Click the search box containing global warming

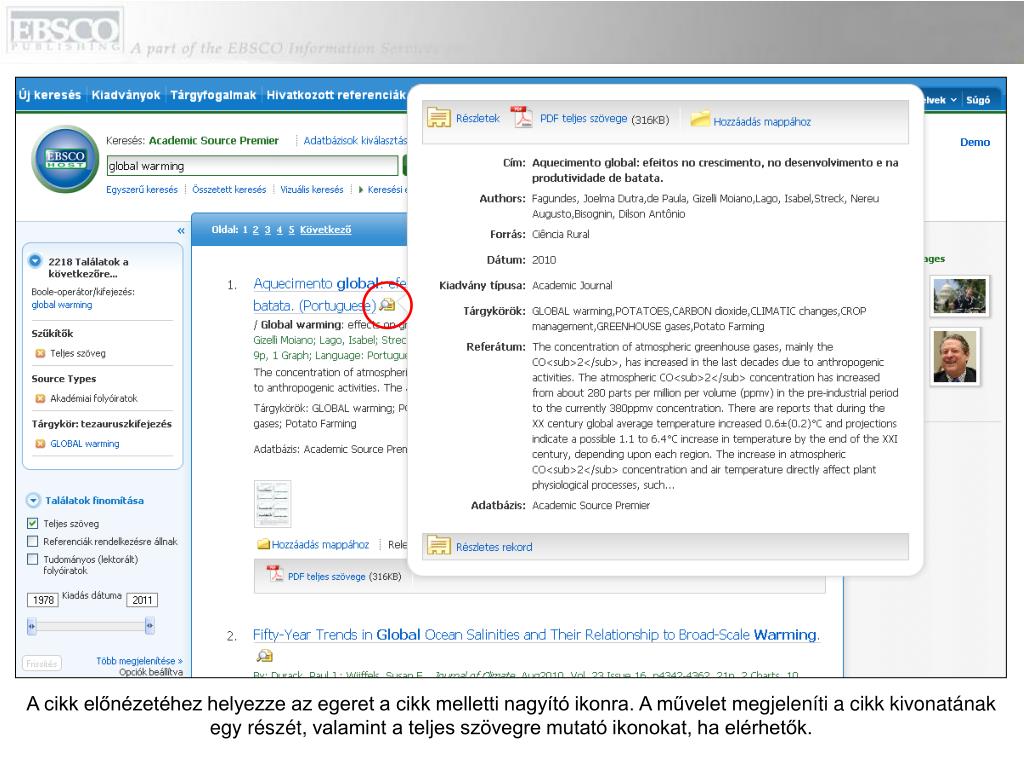tap(252, 166)
